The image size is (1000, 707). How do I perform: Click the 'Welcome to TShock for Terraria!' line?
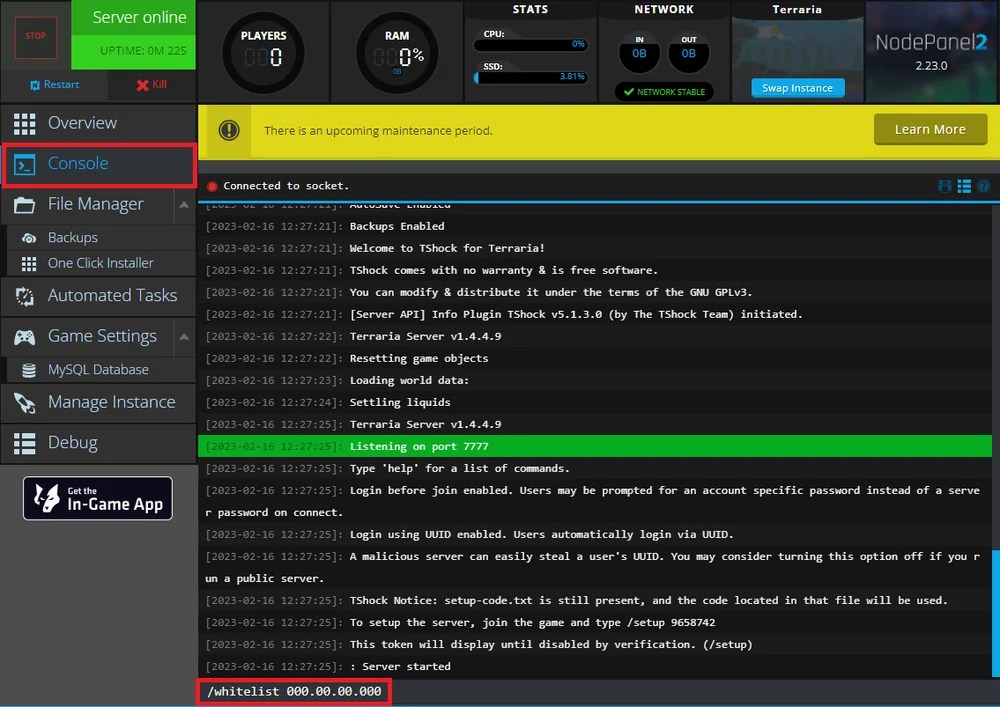(x=595, y=248)
